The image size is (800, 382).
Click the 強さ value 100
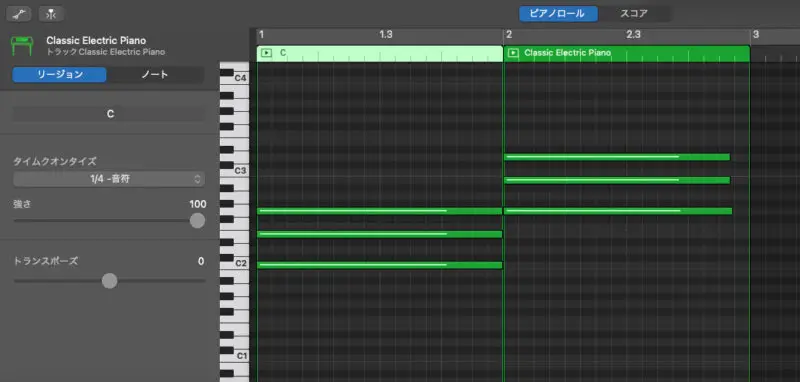coord(197,205)
